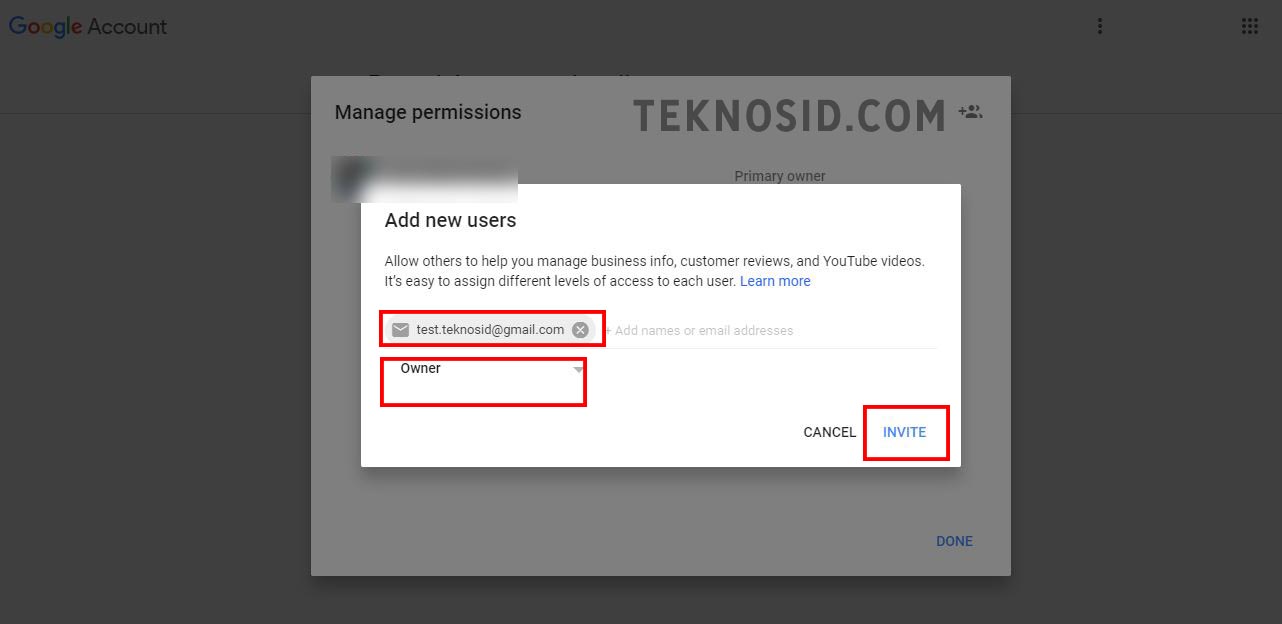This screenshot has height=624, width=1282.
Task: Send the invitation with the Invite button
Action: click(x=904, y=432)
